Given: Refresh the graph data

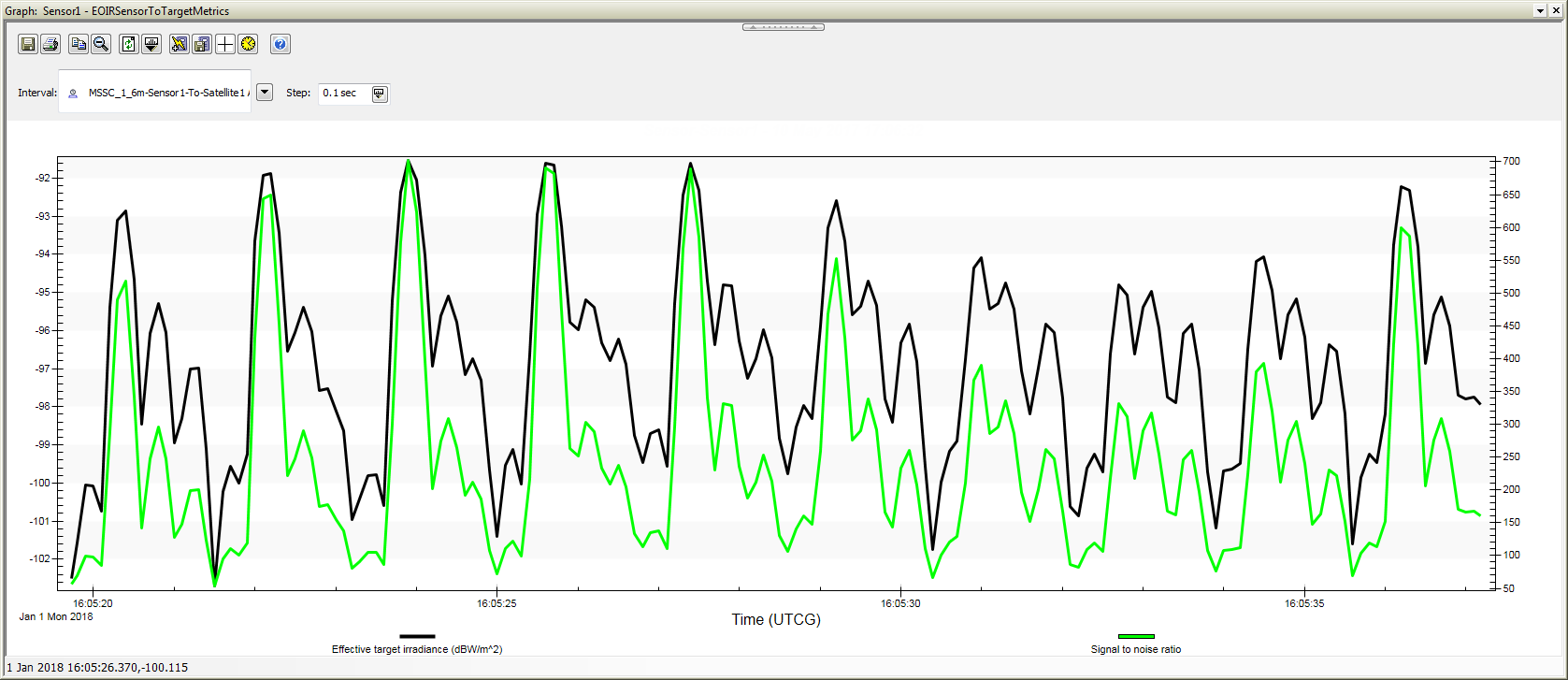Looking at the screenshot, I should 129,44.
